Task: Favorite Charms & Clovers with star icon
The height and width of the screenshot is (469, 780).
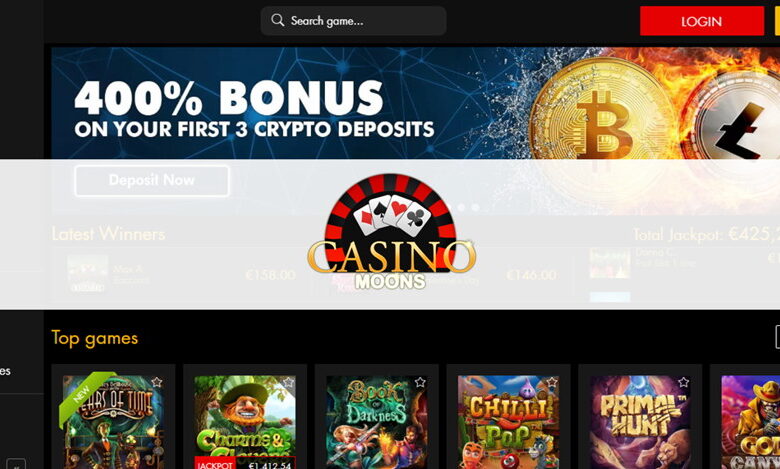Action: pyautogui.click(x=289, y=382)
